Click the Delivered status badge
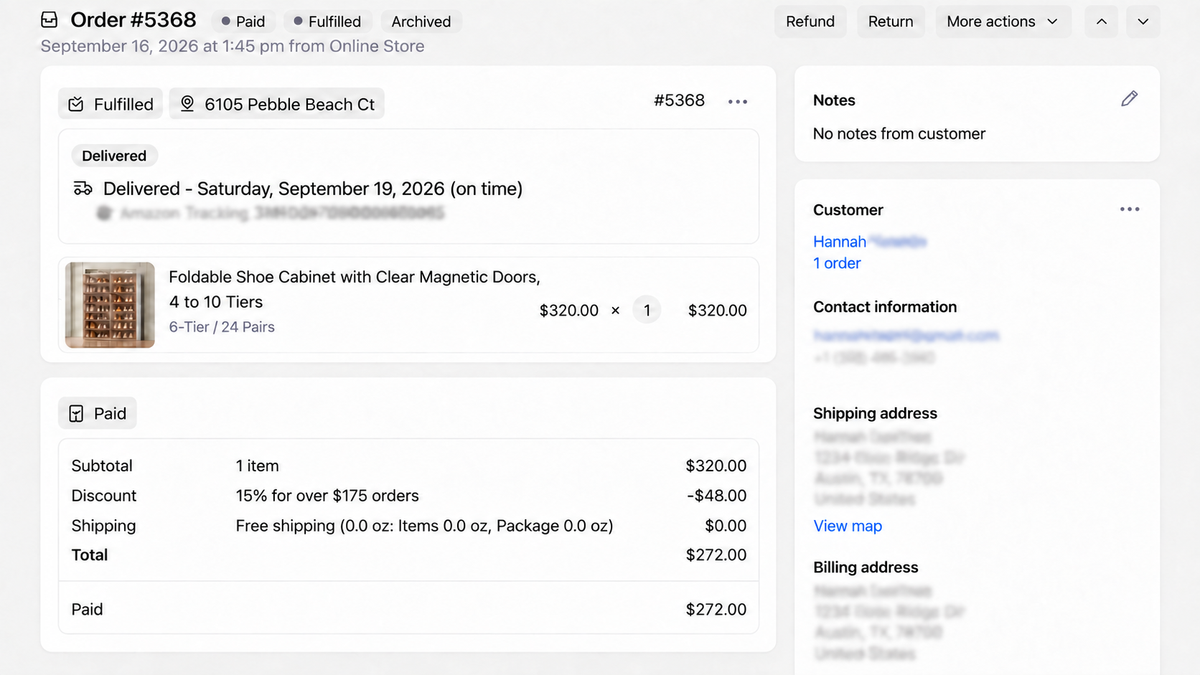Image resolution: width=1200 pixels, height=675 pixels. 114,156
